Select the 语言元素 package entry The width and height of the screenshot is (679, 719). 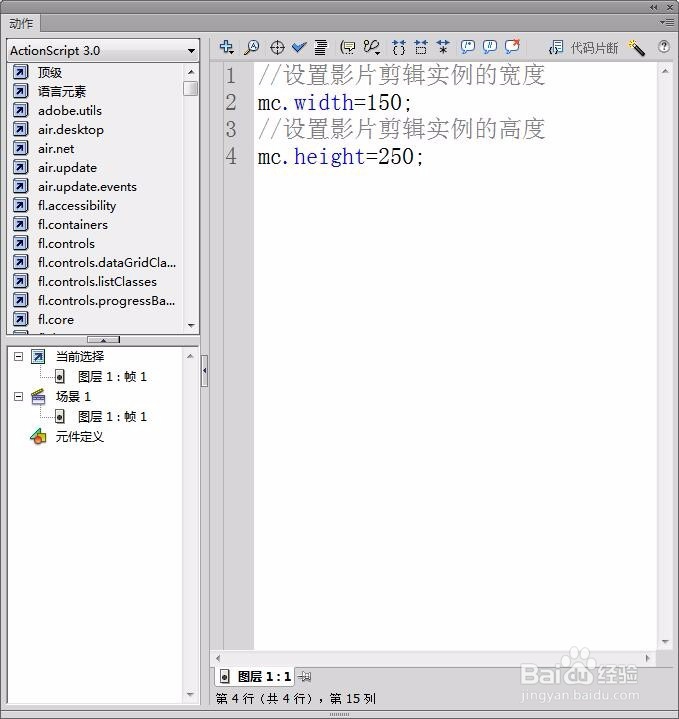pyautogui.click(x=62, y=92)
